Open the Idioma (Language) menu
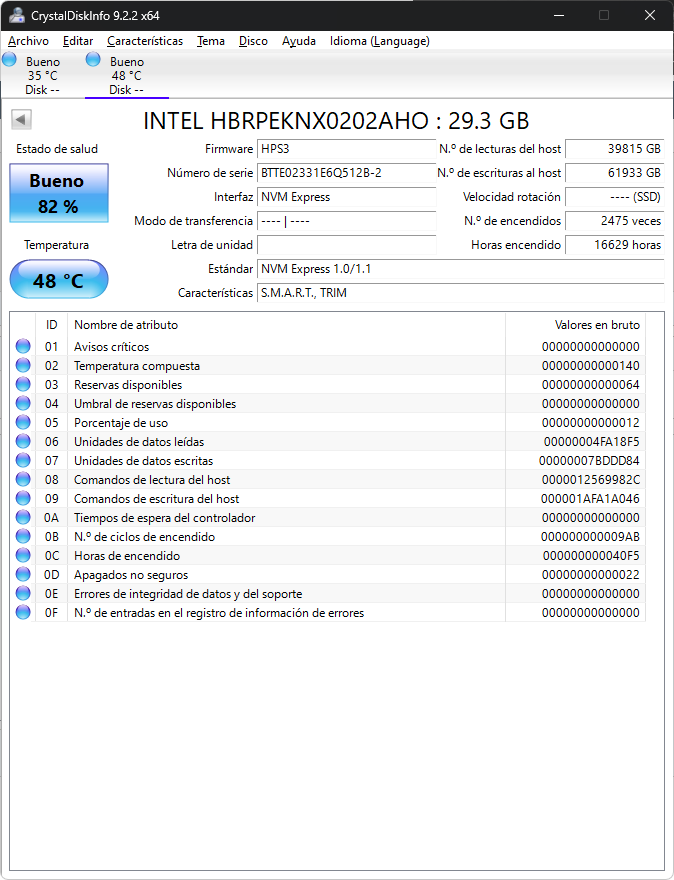Image resolution: width=674 pixels, height=880 pixels. [x=379, y=41]
